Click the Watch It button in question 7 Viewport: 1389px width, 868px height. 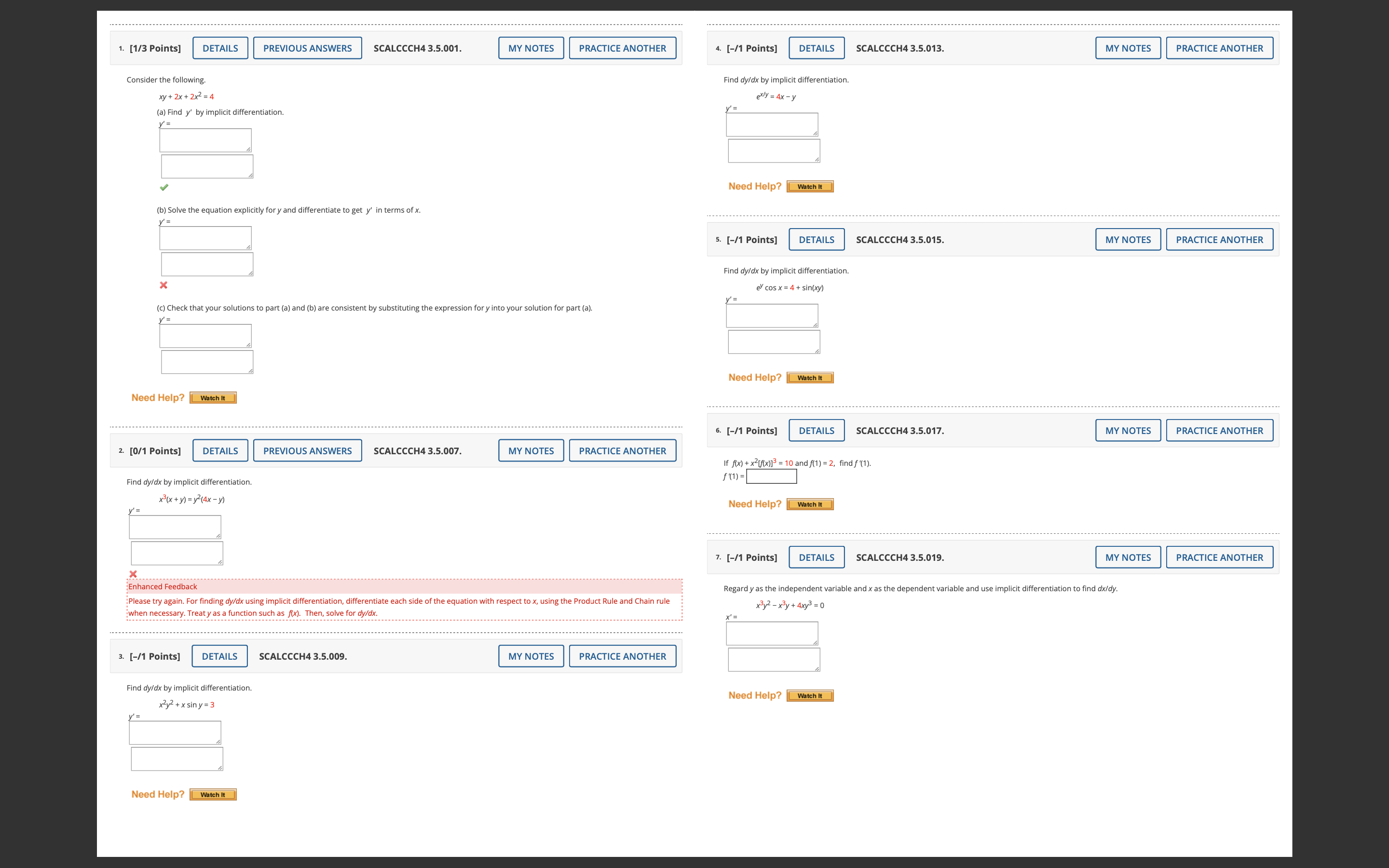(810, 695)
